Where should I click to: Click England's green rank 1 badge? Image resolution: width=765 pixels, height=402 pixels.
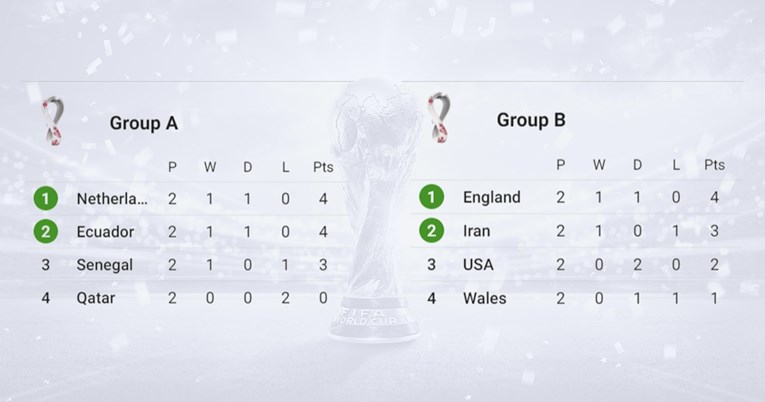click(432, 197)
